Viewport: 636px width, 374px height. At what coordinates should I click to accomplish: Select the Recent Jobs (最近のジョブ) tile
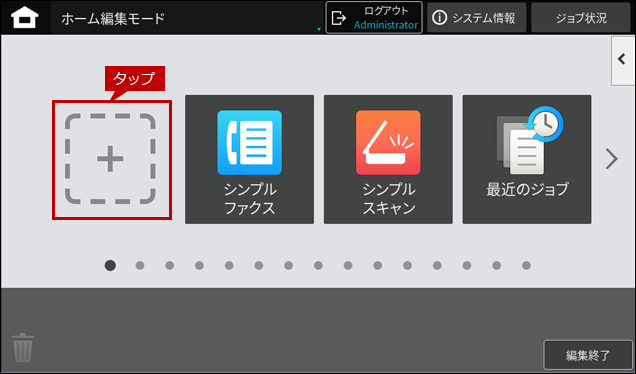coord(527,159)
